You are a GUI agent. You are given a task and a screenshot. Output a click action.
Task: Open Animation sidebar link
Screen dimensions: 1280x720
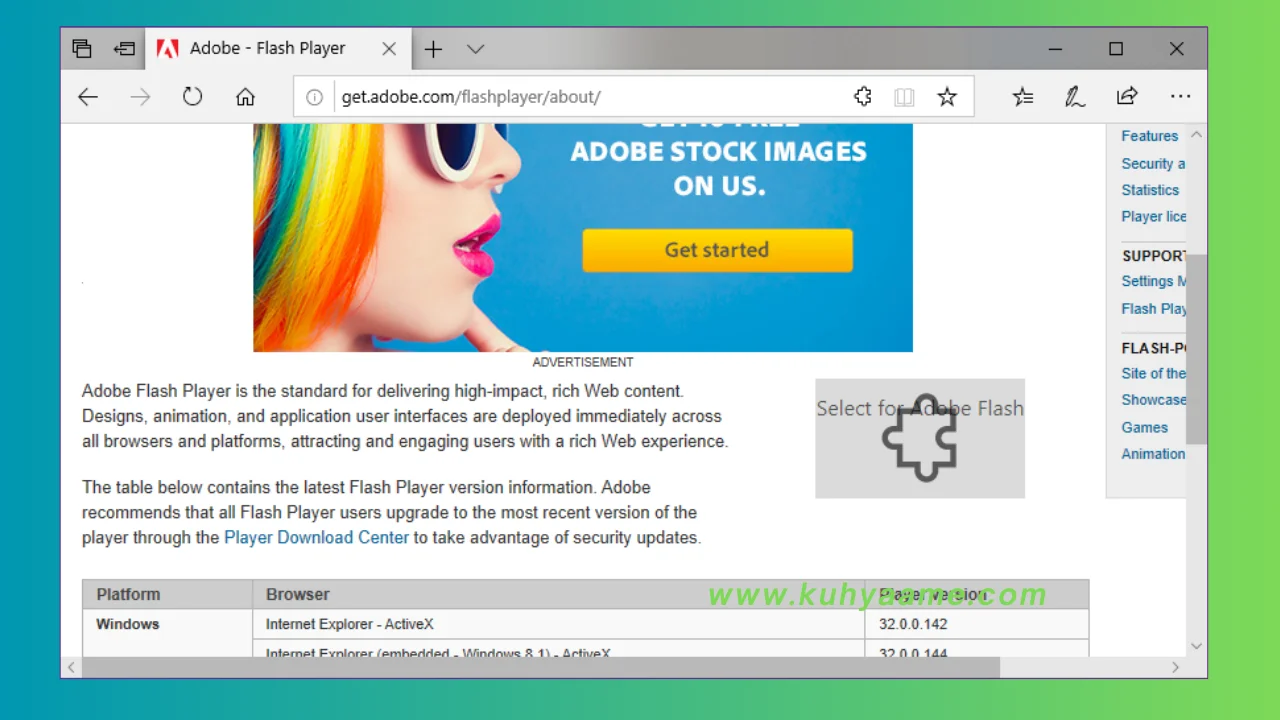pyautogui.click(x=1153, y=453)
